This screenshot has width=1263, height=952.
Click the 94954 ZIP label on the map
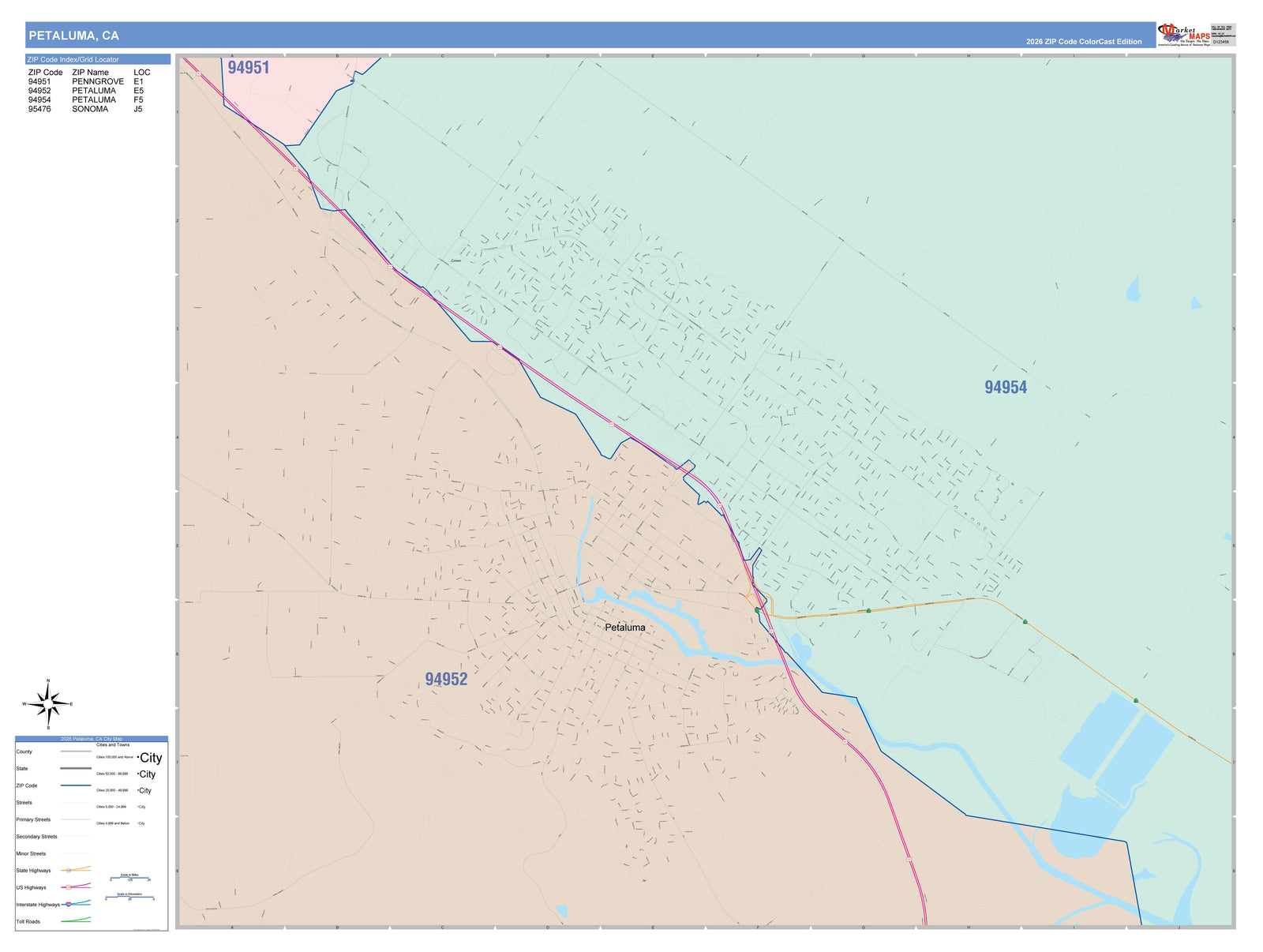(x=1006, y=388)
